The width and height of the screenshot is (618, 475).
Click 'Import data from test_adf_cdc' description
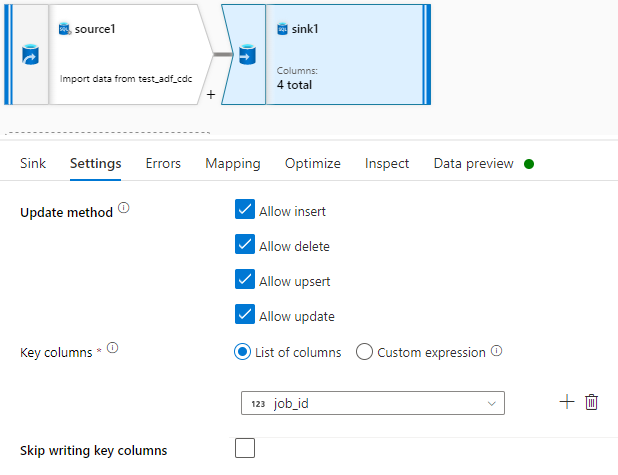pos(126,79)
